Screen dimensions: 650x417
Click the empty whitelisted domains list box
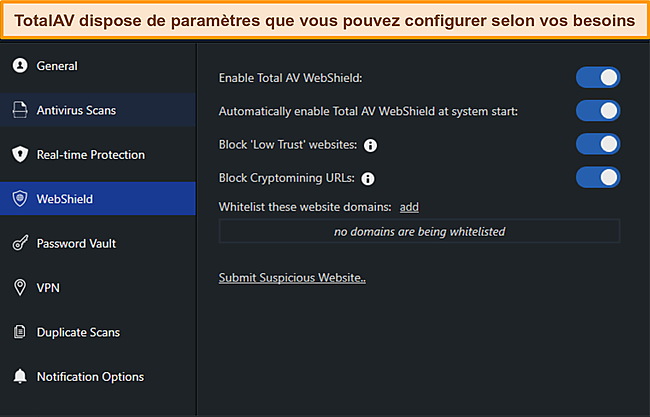point(419,232)
